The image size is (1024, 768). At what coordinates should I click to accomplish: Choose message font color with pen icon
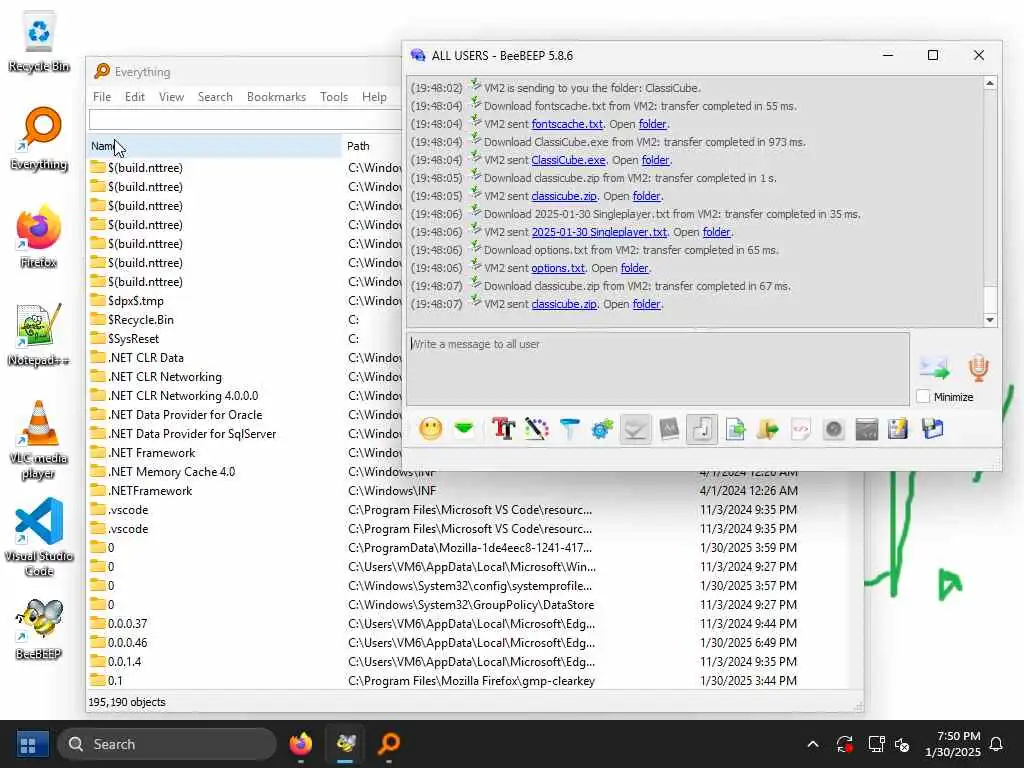(536, 429)
